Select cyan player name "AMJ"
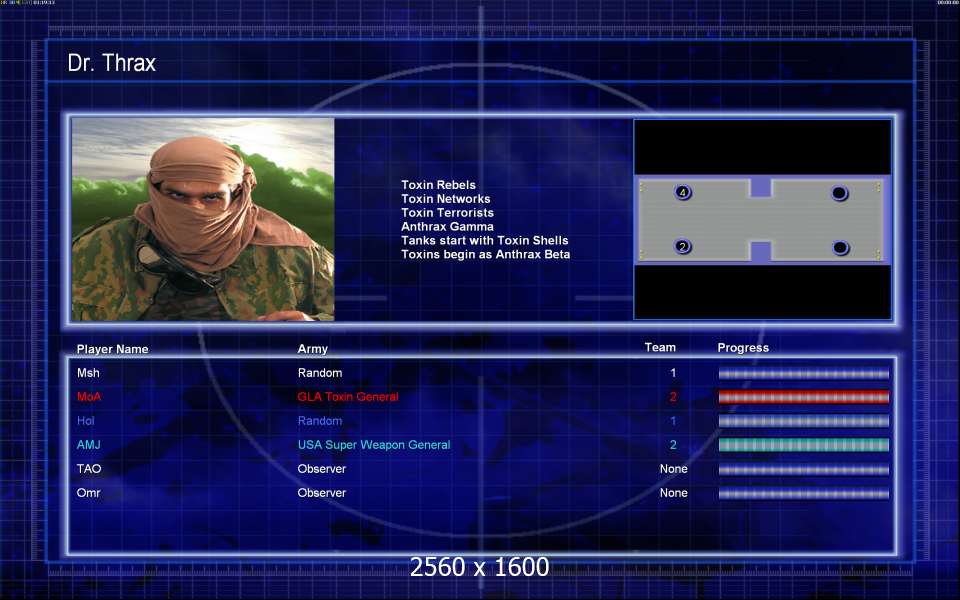The height and width of the screenshot is (600, 960). click(89, 444)
